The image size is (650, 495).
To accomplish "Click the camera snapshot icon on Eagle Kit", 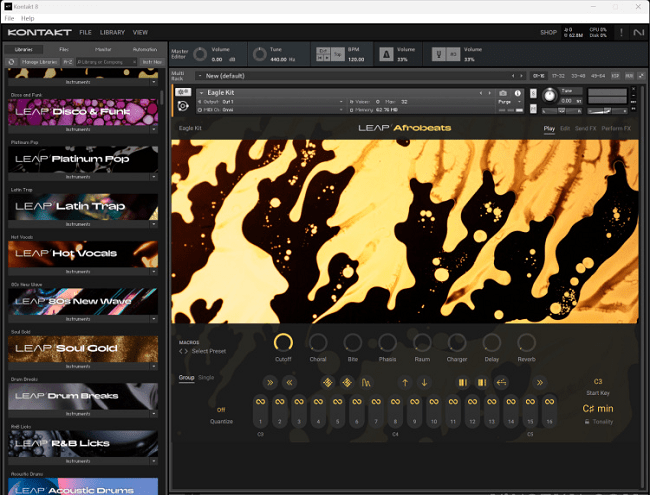I will (x=503, y=93).
